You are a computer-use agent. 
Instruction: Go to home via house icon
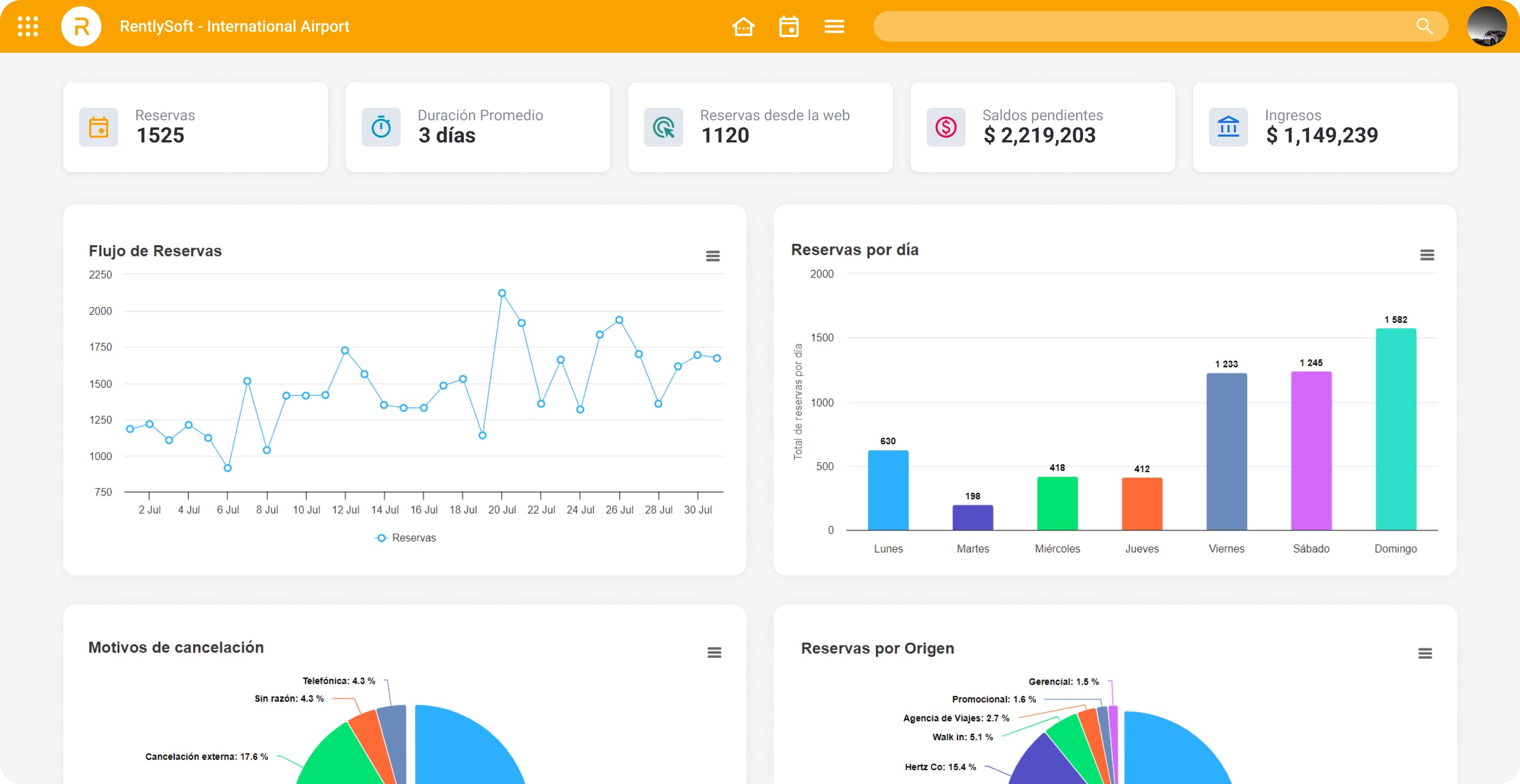tap(743, 26)
